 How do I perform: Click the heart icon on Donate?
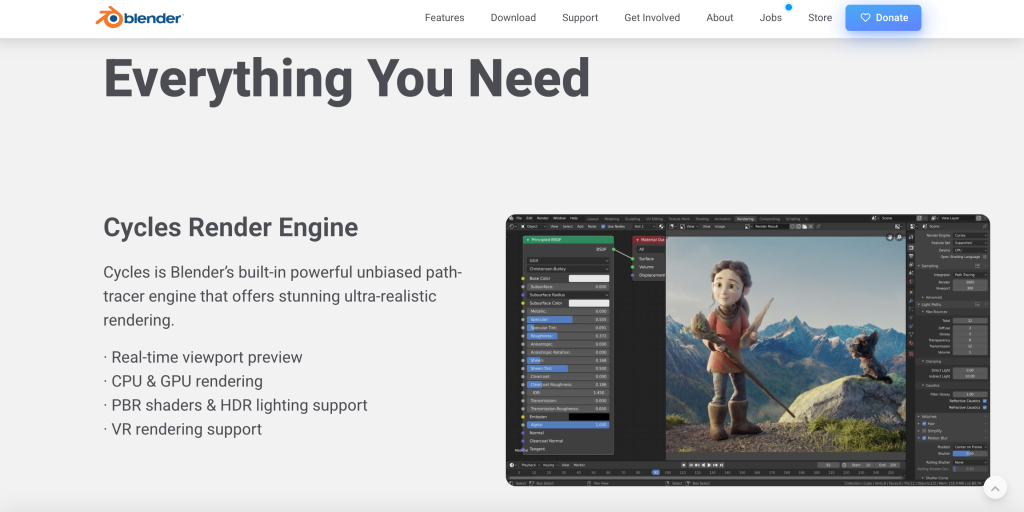(x=865, y=18)
